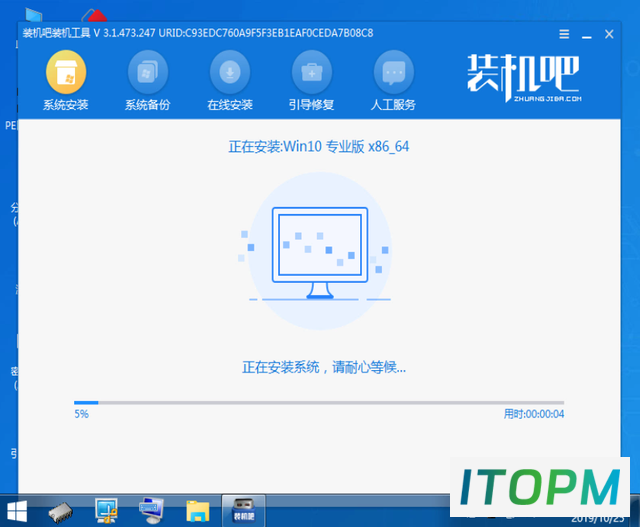
Task: Open the 人工服务 customer service icon
Action: (x=393, y=80)
